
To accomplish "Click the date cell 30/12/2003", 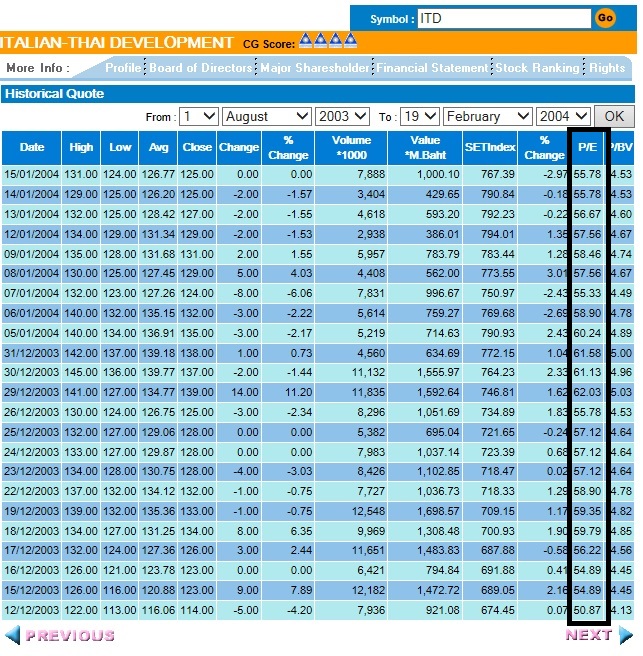I will (x=31, y=372).
